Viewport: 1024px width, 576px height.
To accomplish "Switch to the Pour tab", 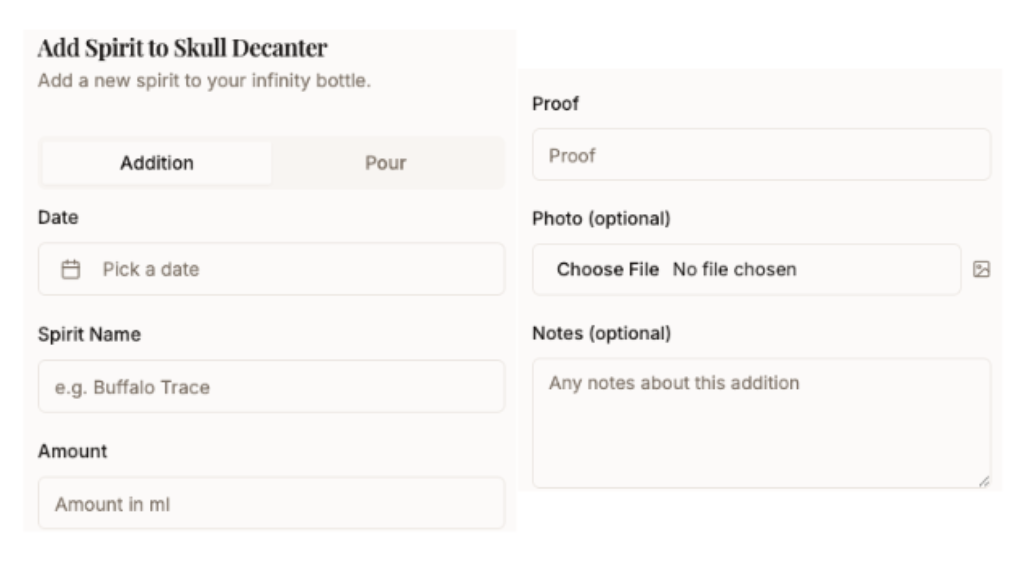I will pyautogui.click(x=385, y=163).
